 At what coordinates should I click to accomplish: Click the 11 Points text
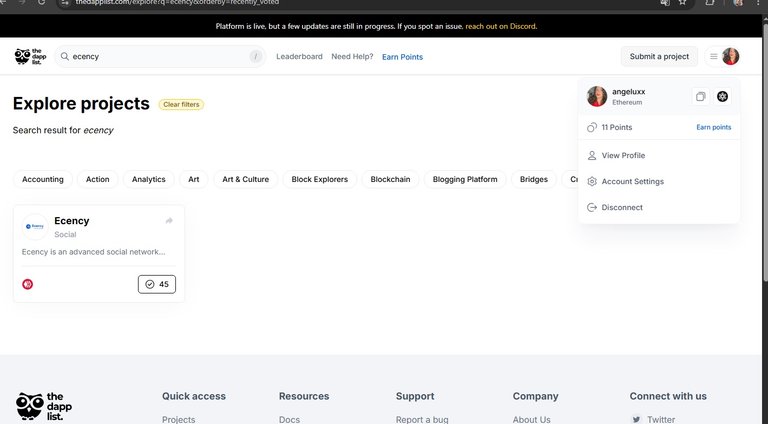click(617, 127)
